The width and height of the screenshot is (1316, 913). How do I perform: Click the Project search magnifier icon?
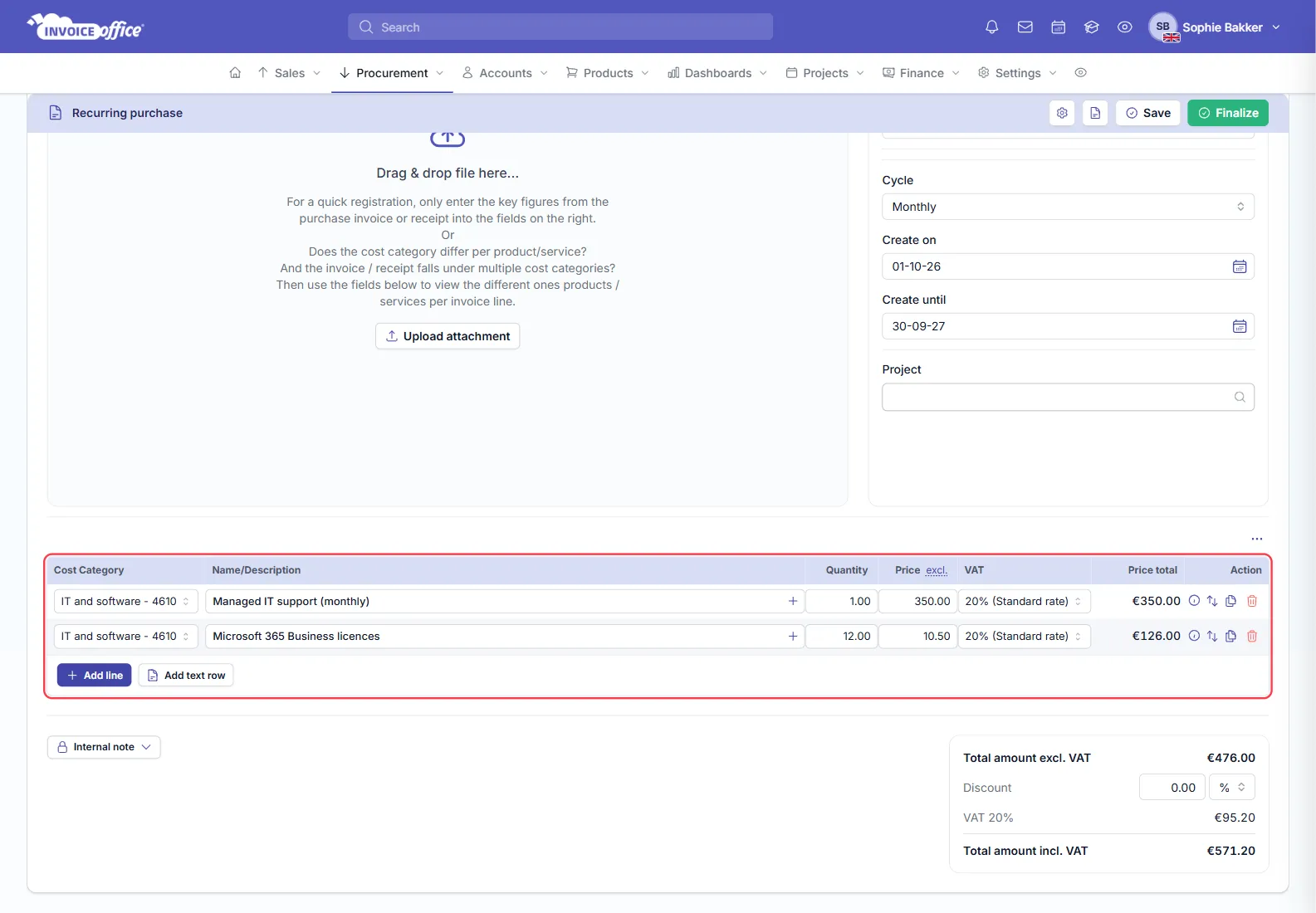click(1240, 397)
